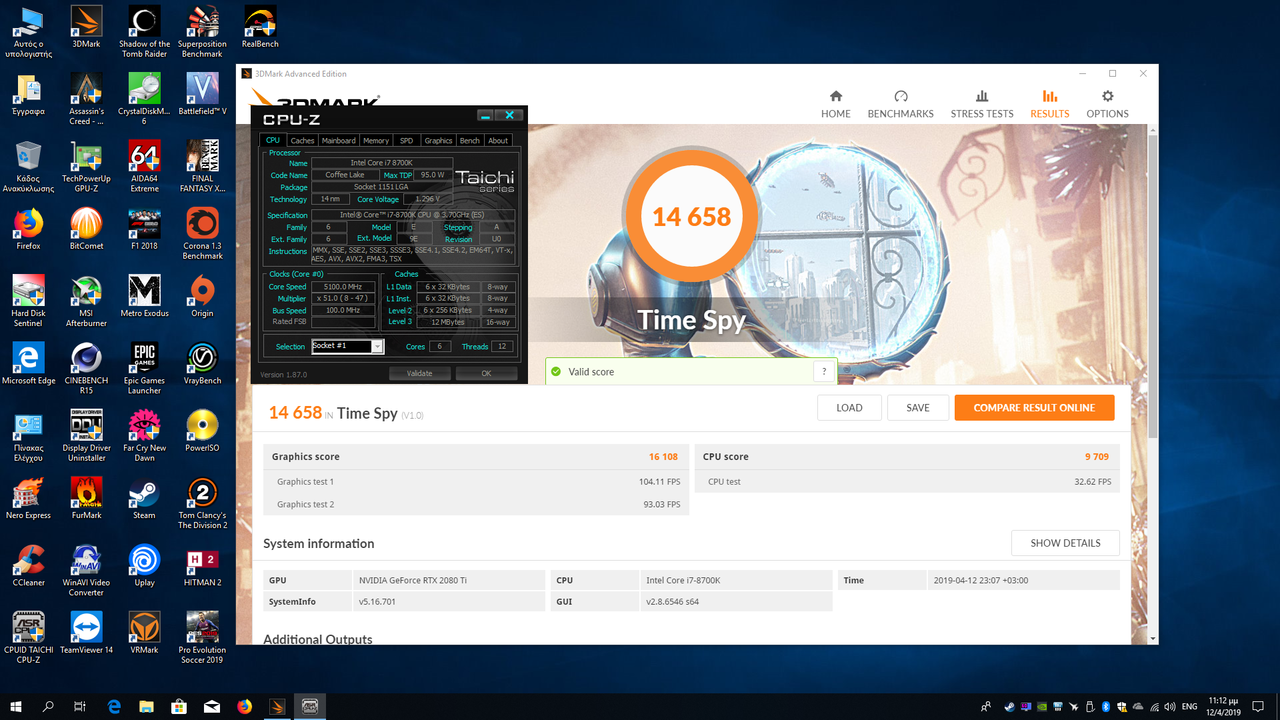Open the HOME section in 3DMark
This screenshot has height=720, width=1280.
[836, 104]
